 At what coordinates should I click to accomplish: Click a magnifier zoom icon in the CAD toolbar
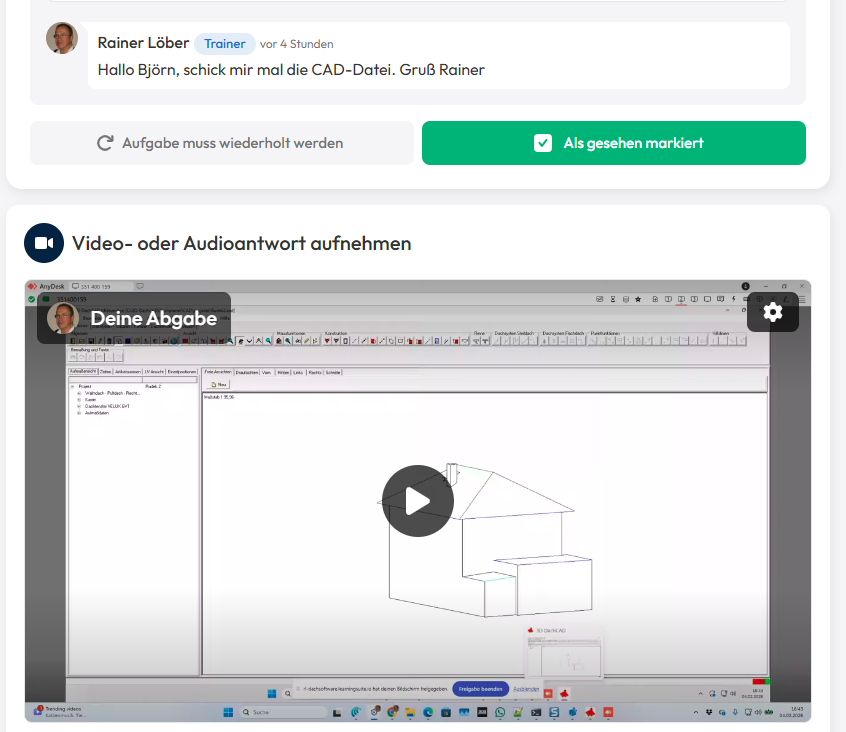[268, 342]
